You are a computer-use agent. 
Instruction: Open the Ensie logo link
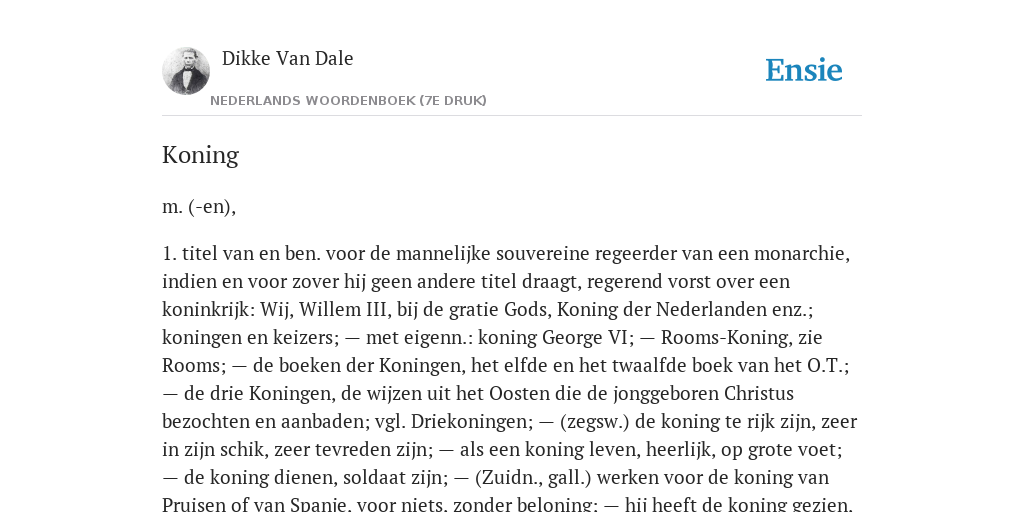coord(803,71)
